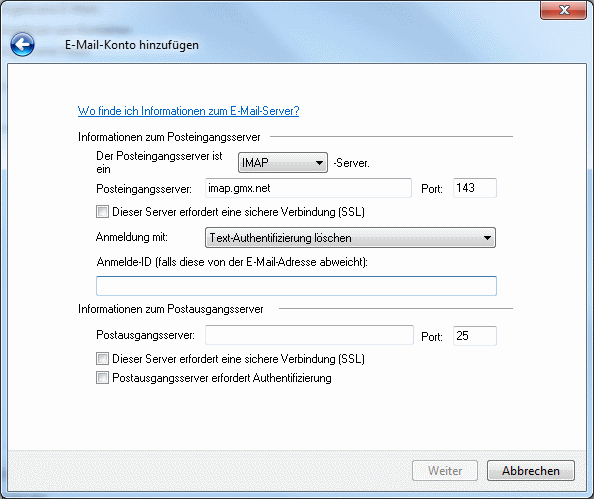This screenshot has width=594, height=499.
Task: Click the Abbrechen button
Action: pyautogui.click(x=531, y=471)
